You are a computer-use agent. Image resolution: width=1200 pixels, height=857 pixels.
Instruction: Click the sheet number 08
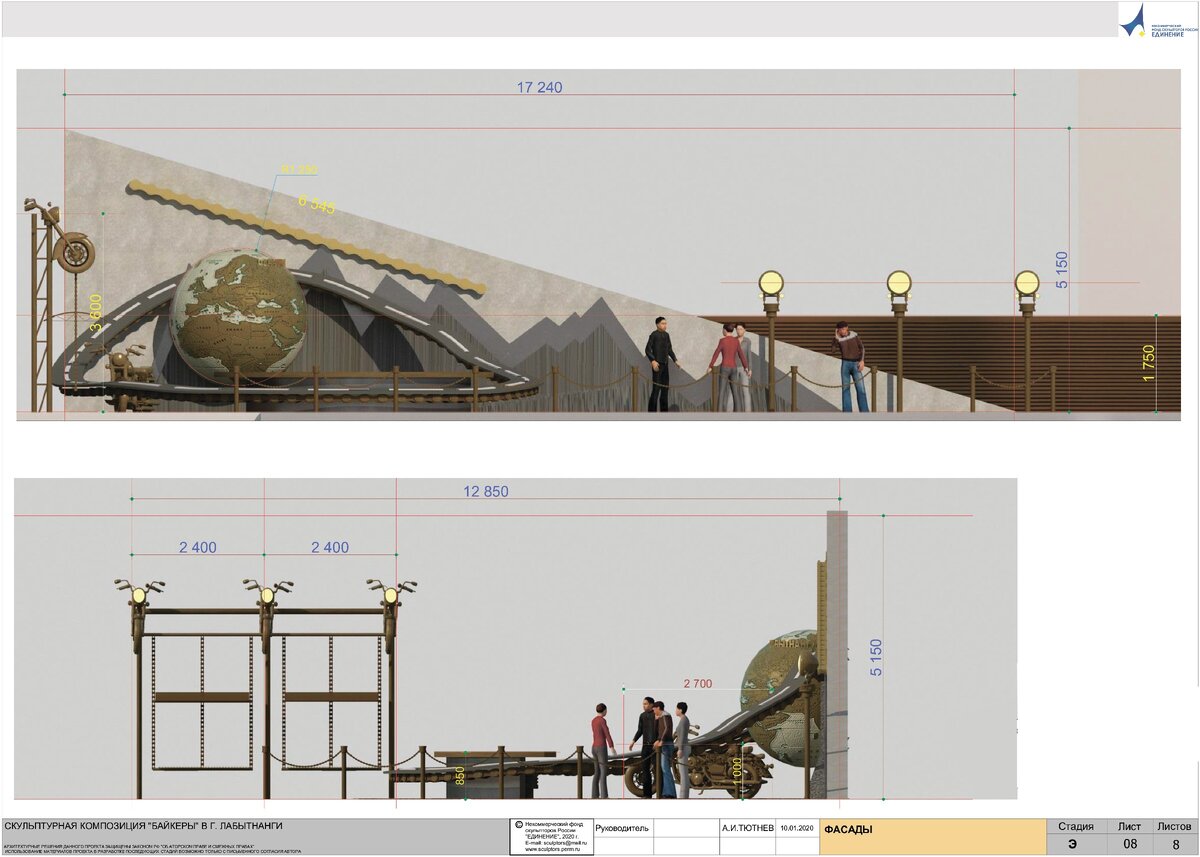pos(1130,845)
